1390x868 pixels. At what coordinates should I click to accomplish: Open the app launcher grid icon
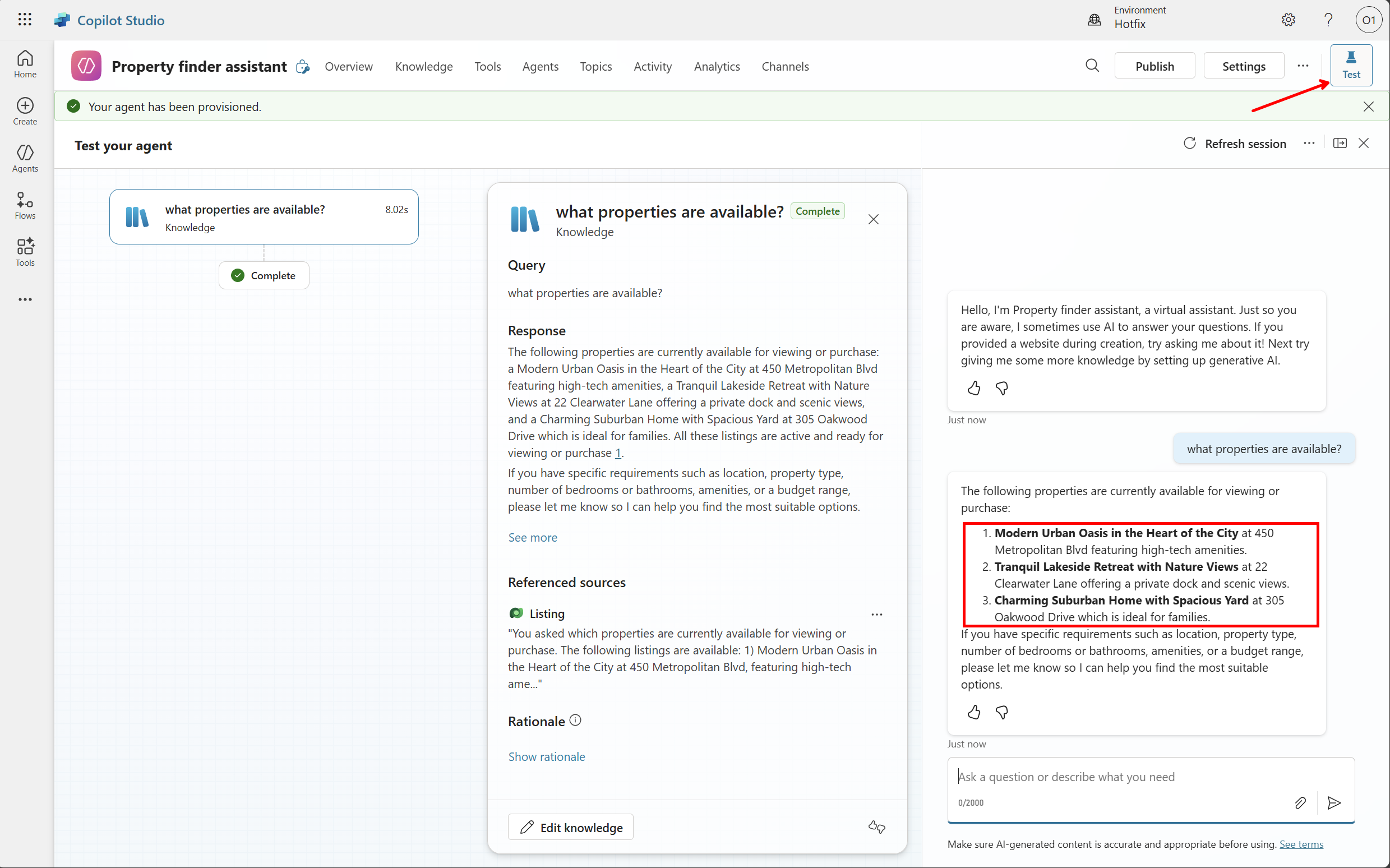(25, 20)
